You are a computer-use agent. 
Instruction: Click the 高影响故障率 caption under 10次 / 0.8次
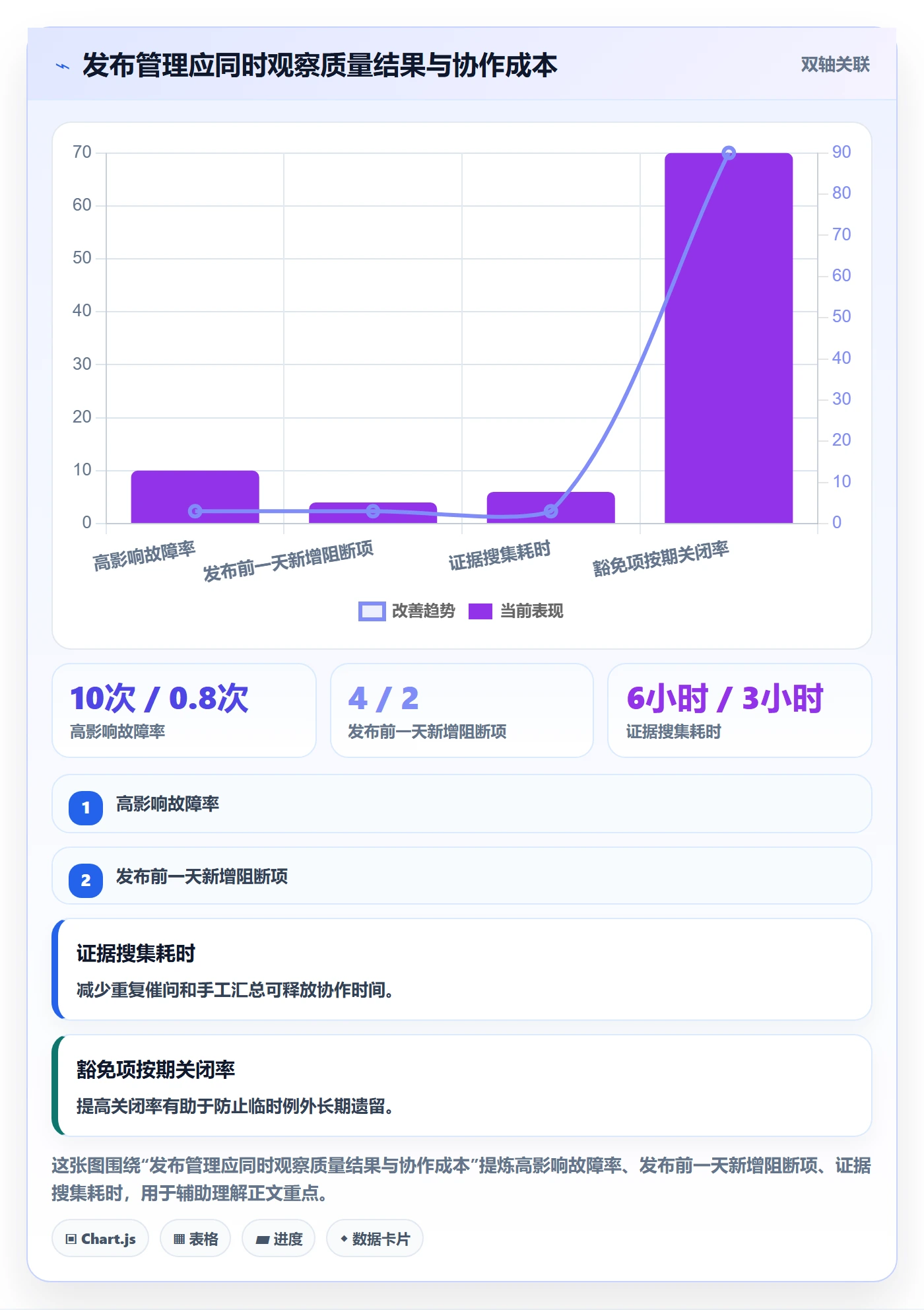point(117,732)
